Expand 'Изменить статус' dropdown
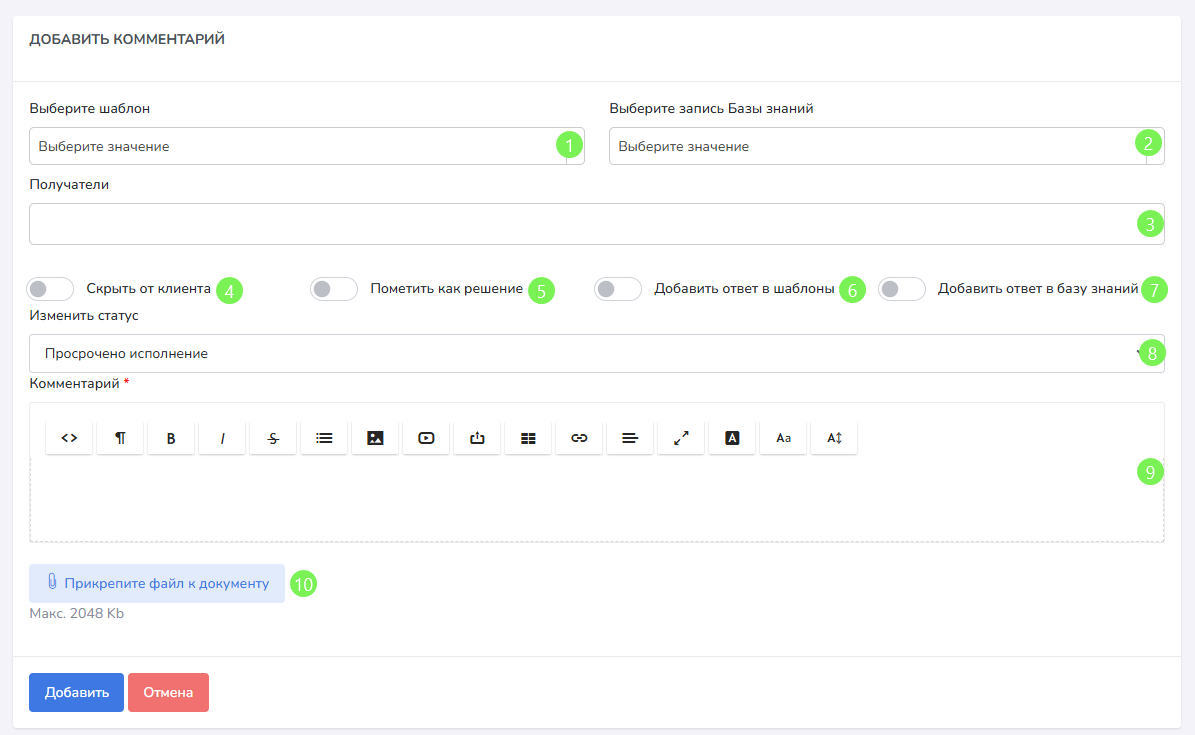Image resolution: width=1195 pixels, height=735 pixels. (x=580, y=354)
